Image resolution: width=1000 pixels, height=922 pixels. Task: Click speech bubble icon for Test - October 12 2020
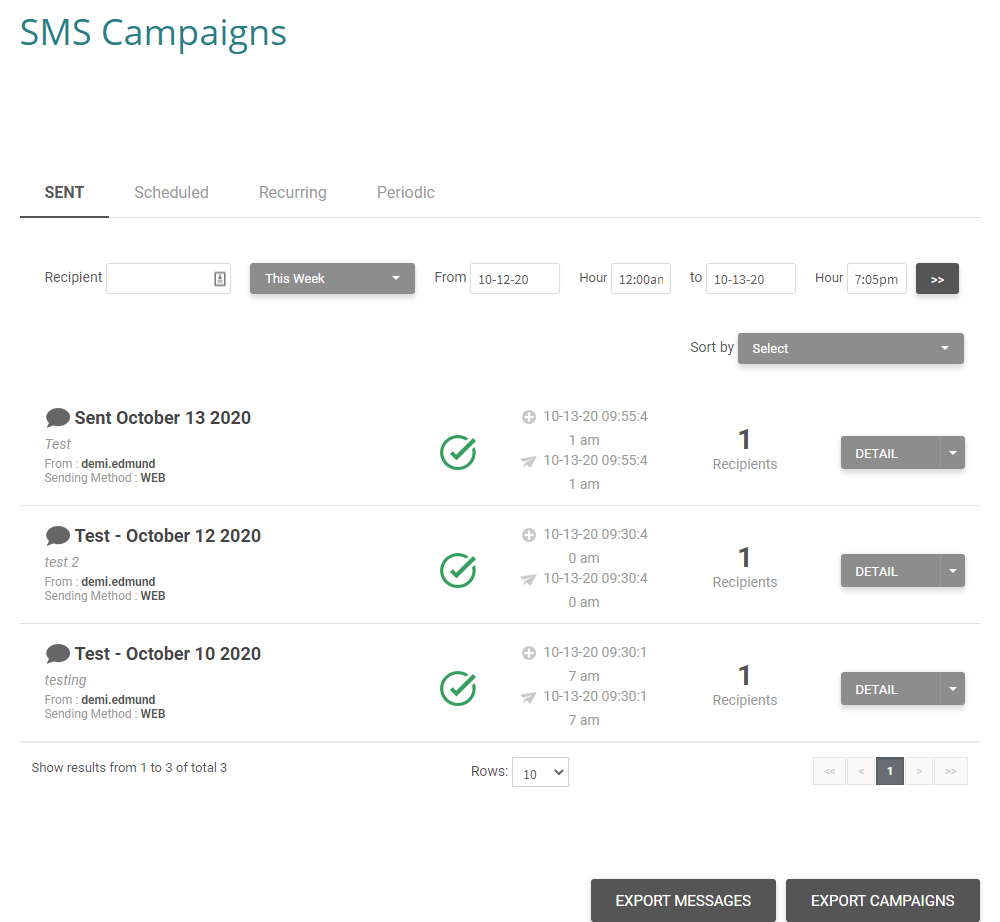tap(57, 536)
